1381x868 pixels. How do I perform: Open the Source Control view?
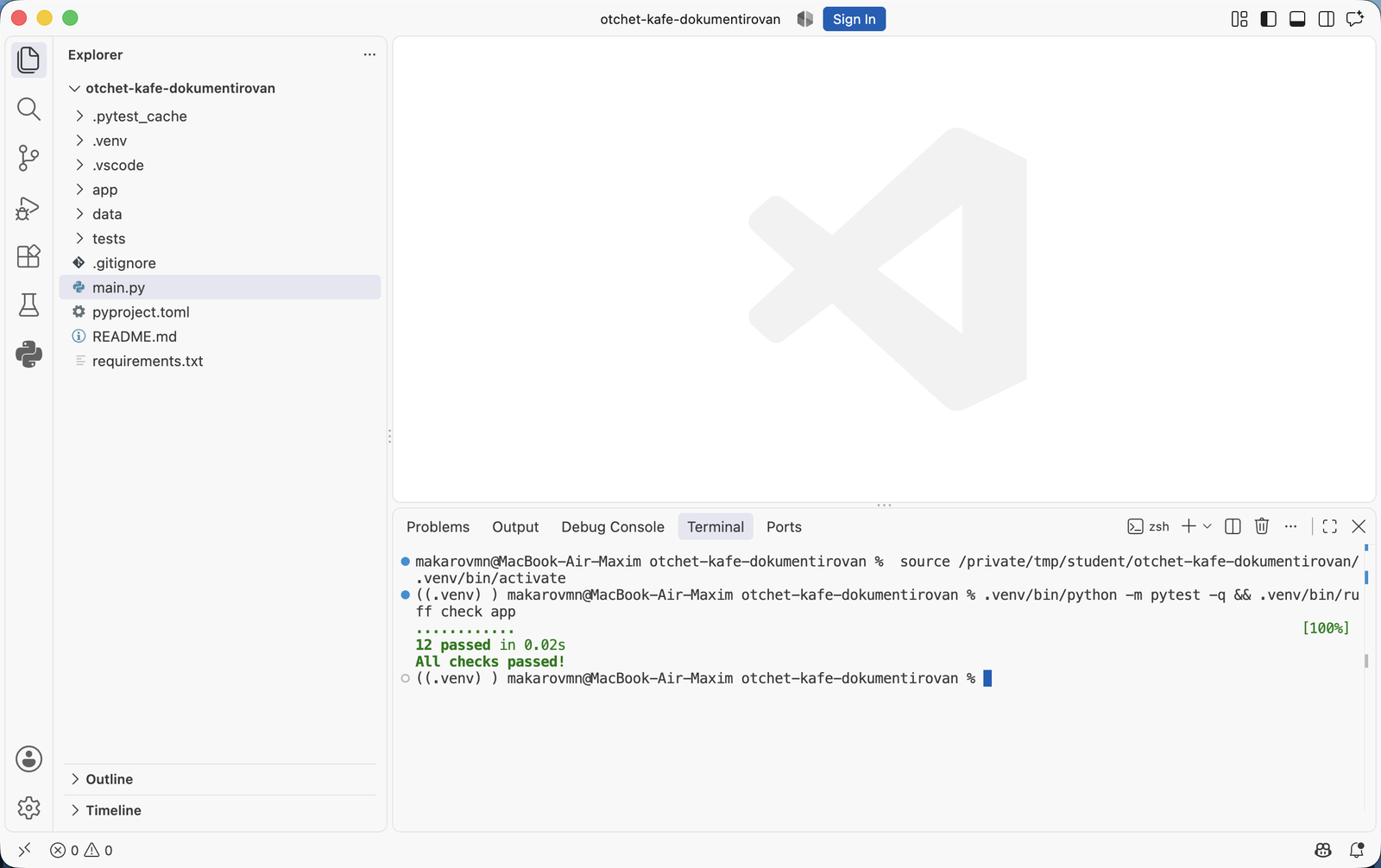click(28, 158)
